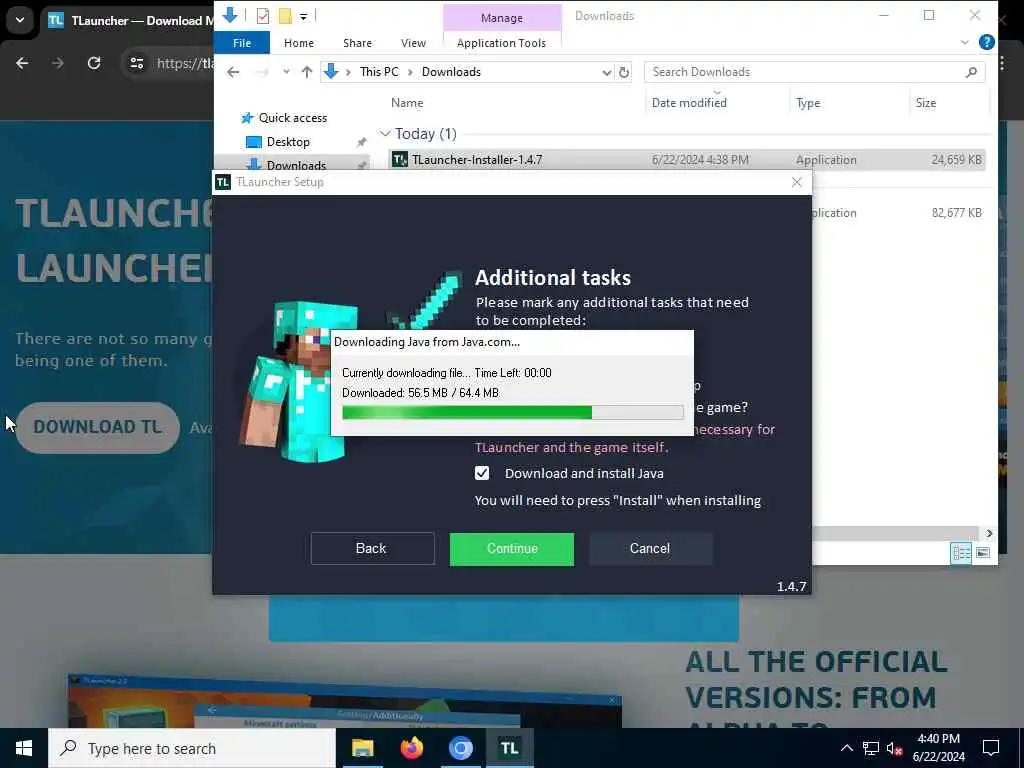
Task: Reload the TLauncher page in browser
Action: (x=94, y=63)
